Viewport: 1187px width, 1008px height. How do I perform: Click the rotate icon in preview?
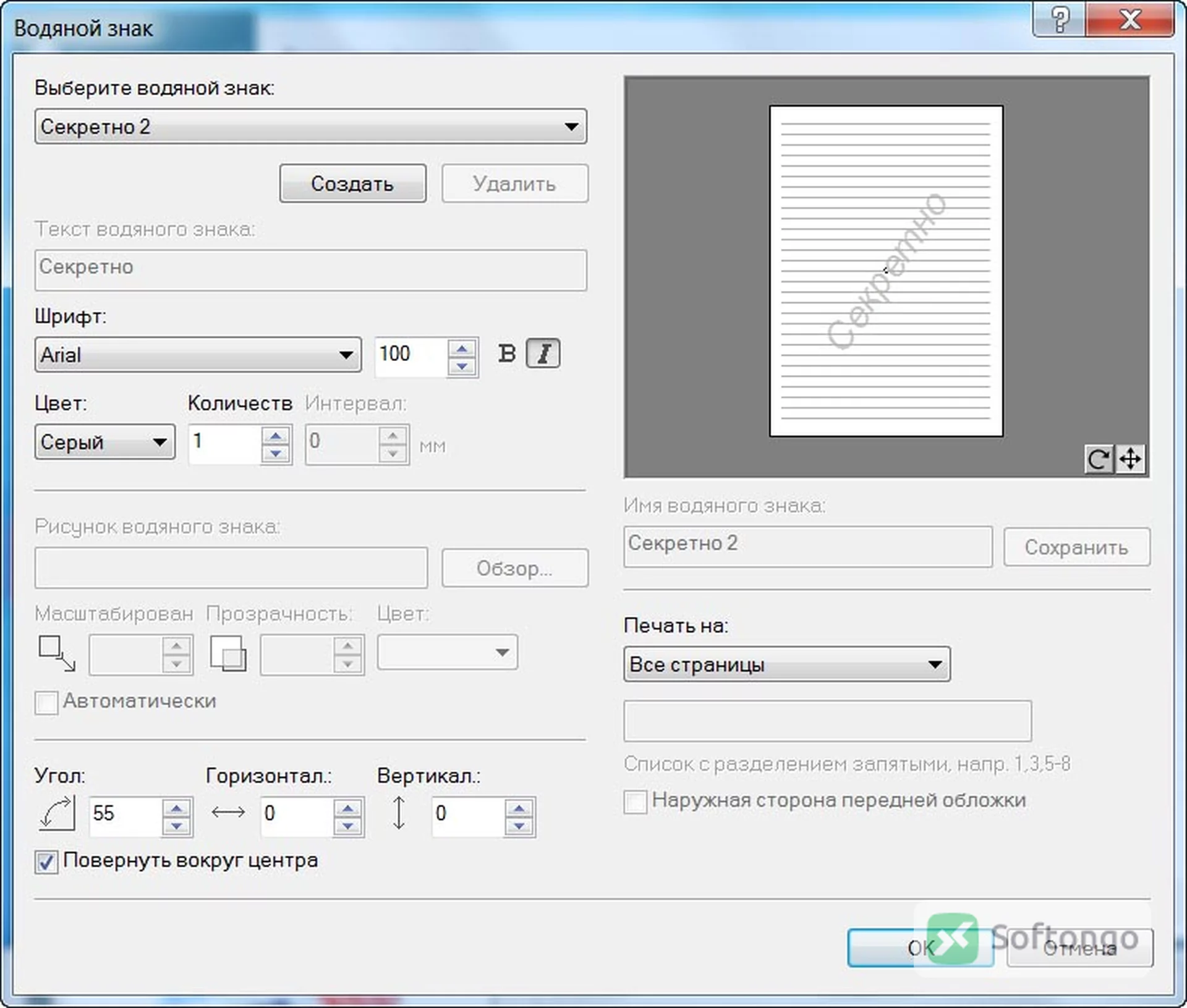coord(1099,459)
